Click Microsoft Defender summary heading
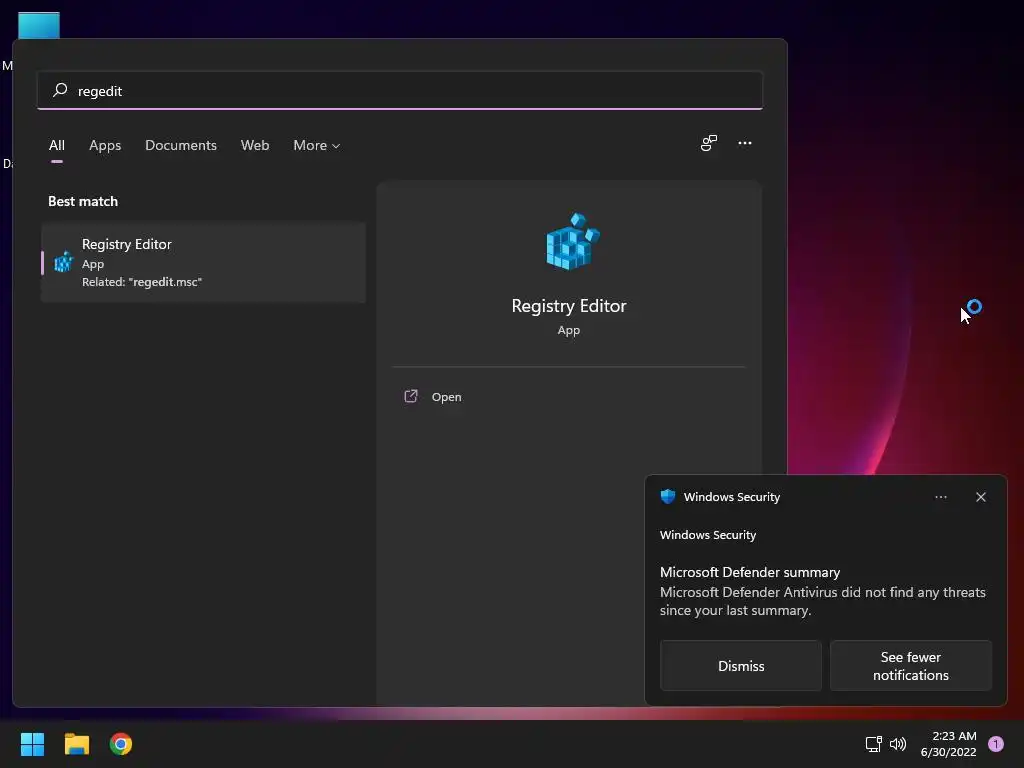The height and width of the screenshot is (768, 1024). tap(750, 572)
